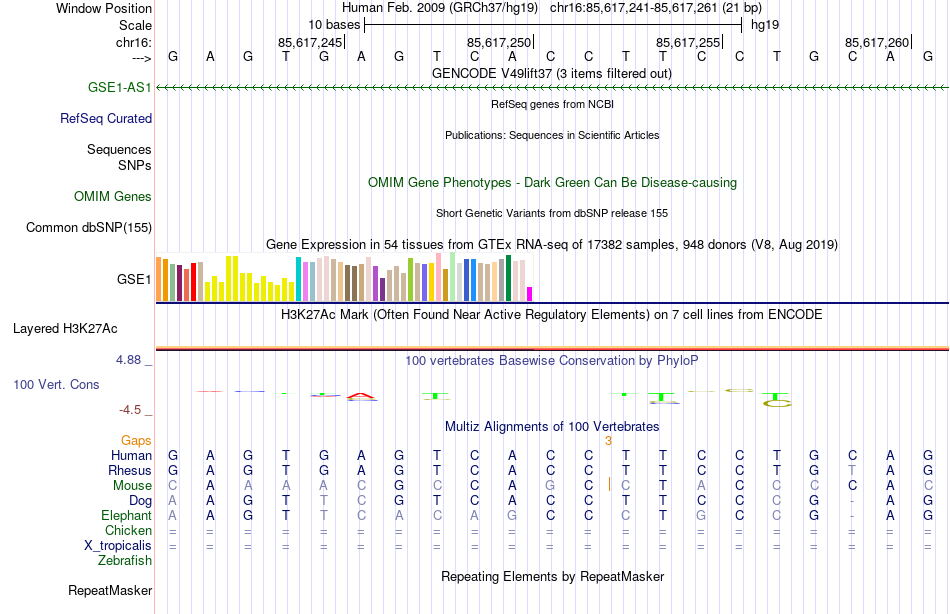Click the H3K27Ac Mark ENCODE track title
Screen dimensions: 950x614
click(552, 315)
